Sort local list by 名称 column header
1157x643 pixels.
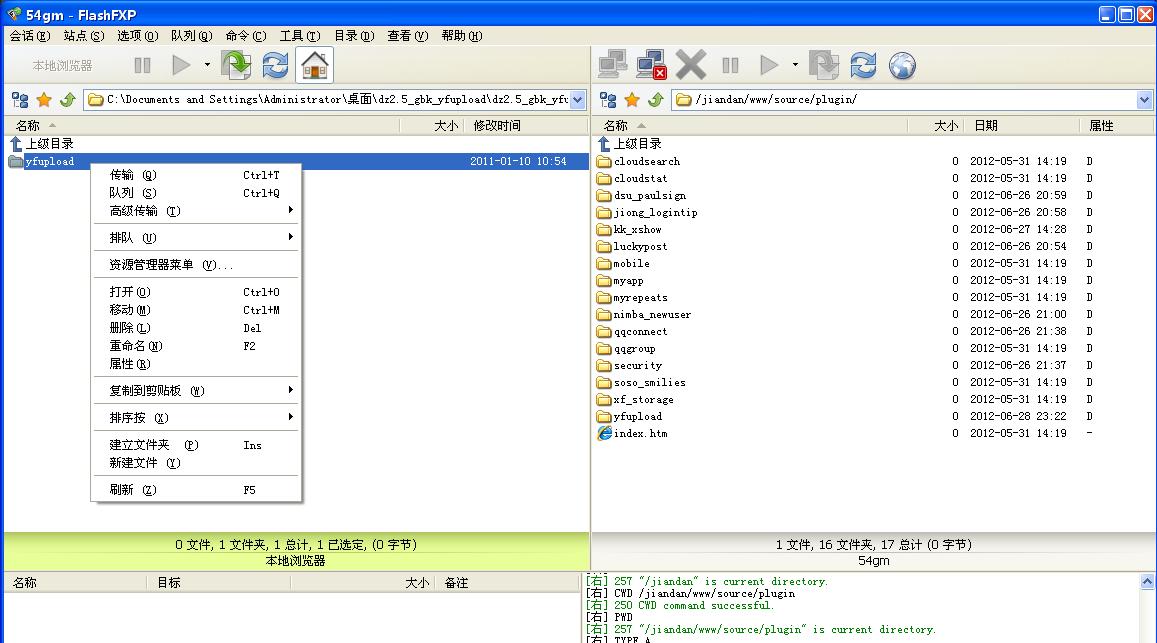(x=201, y=125)
